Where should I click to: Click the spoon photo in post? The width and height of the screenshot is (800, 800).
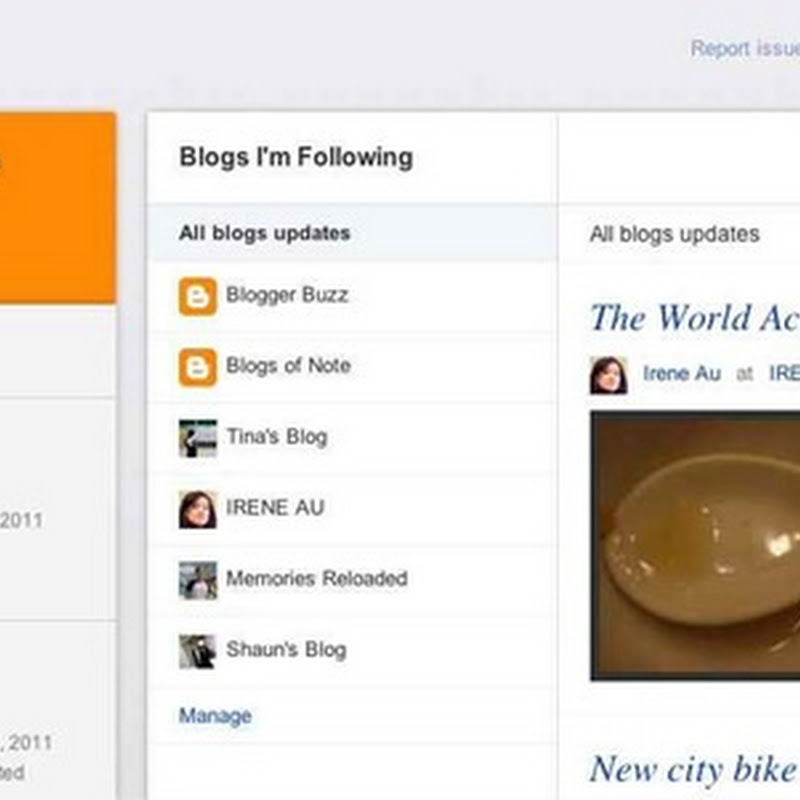point(695,545)
